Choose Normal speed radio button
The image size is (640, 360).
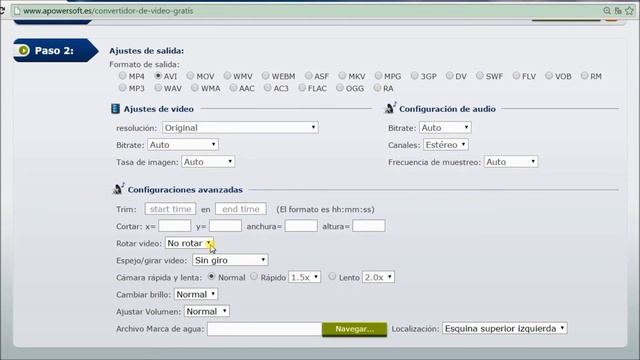(211, 276)
